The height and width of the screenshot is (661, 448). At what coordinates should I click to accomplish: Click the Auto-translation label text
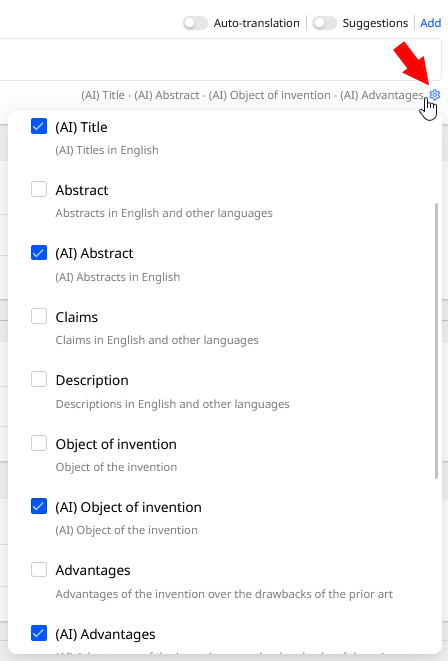(256, 23)
